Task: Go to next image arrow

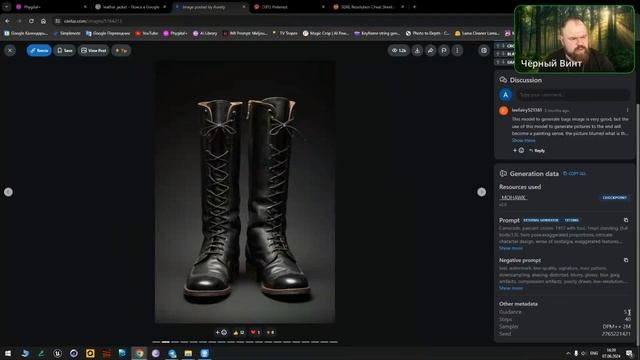Action: [x=482, y=192]
